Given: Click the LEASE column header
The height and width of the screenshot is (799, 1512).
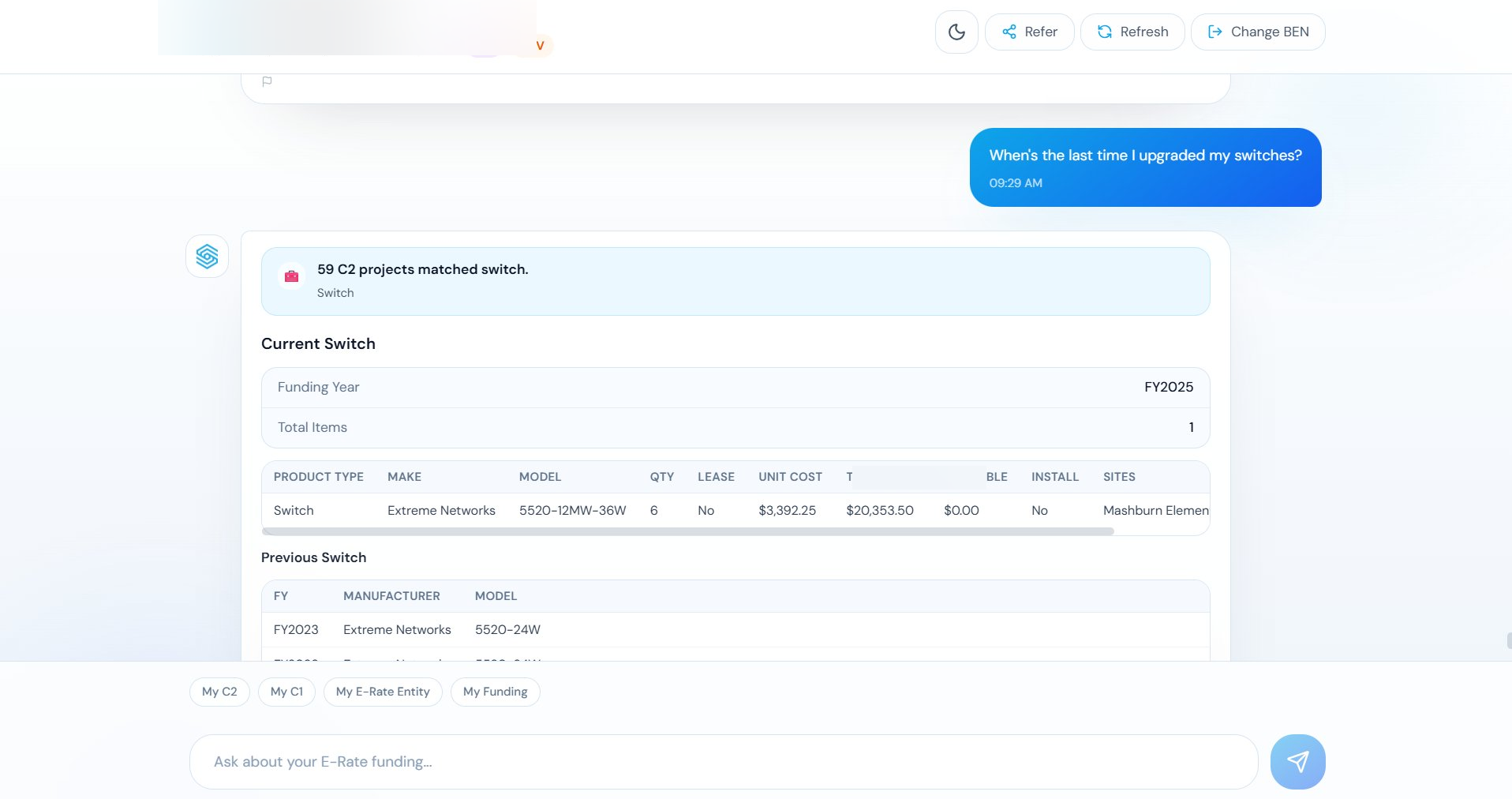Looking at the screenshot, I should (716, 477).
